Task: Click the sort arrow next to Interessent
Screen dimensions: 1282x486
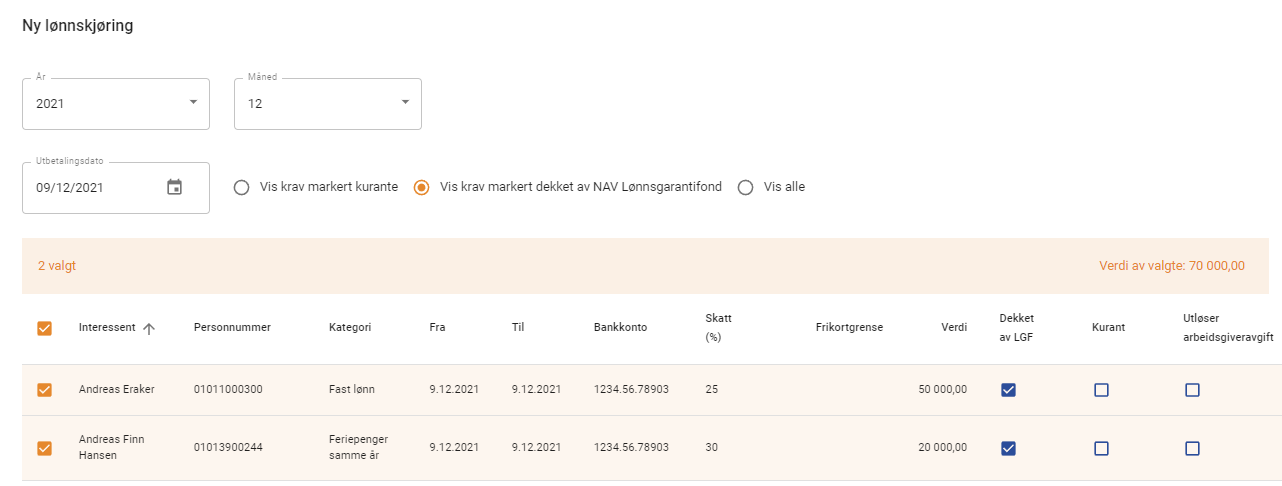Action: (149, 328)
